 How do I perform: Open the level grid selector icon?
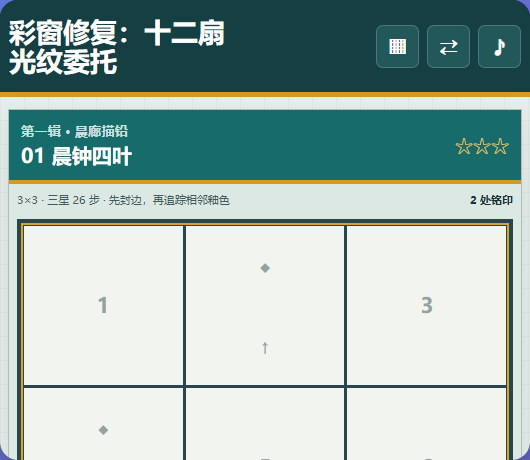pyautogui.click(x=397, y=47)
